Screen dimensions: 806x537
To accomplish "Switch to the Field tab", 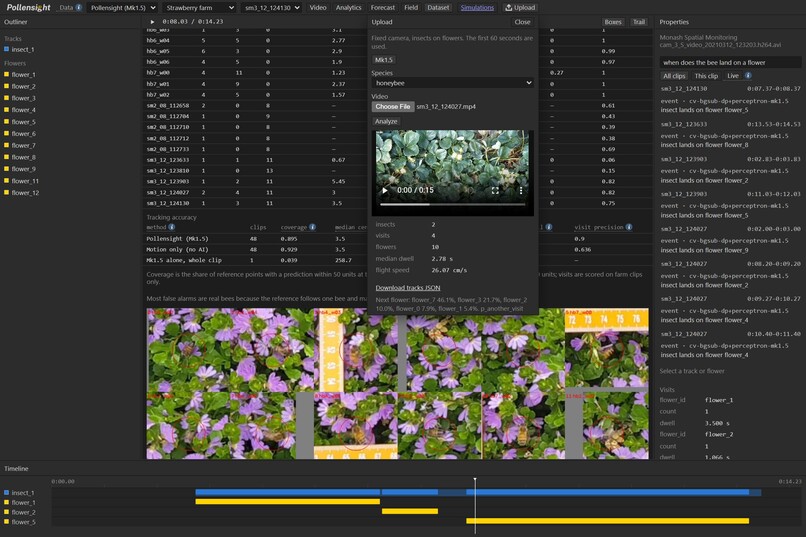I will (411, 8).
